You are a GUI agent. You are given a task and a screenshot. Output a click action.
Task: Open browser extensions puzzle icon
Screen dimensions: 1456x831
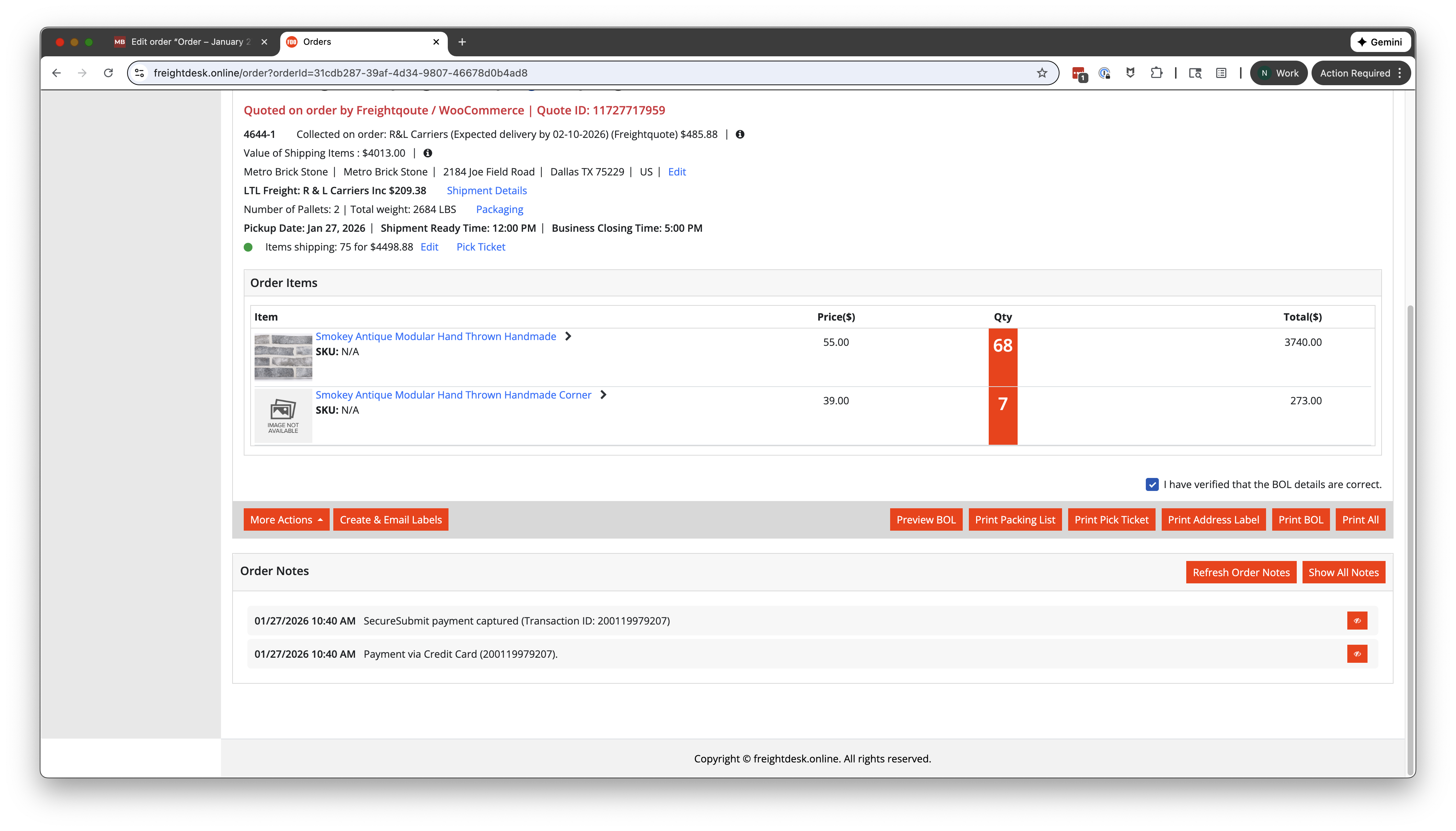(1156, 73)
